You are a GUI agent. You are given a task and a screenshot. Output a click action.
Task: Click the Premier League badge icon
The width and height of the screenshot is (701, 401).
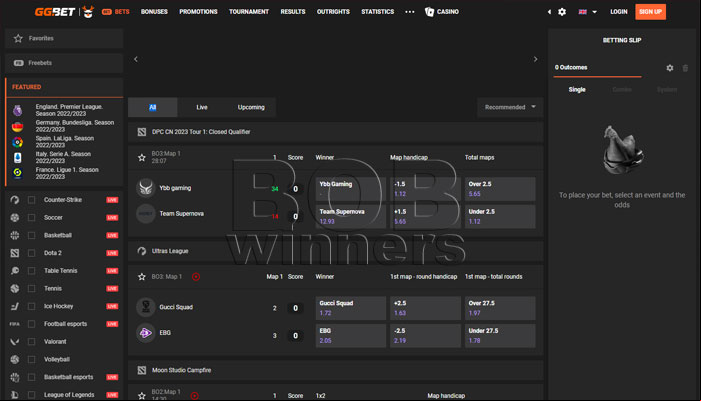tap(17, 110)
